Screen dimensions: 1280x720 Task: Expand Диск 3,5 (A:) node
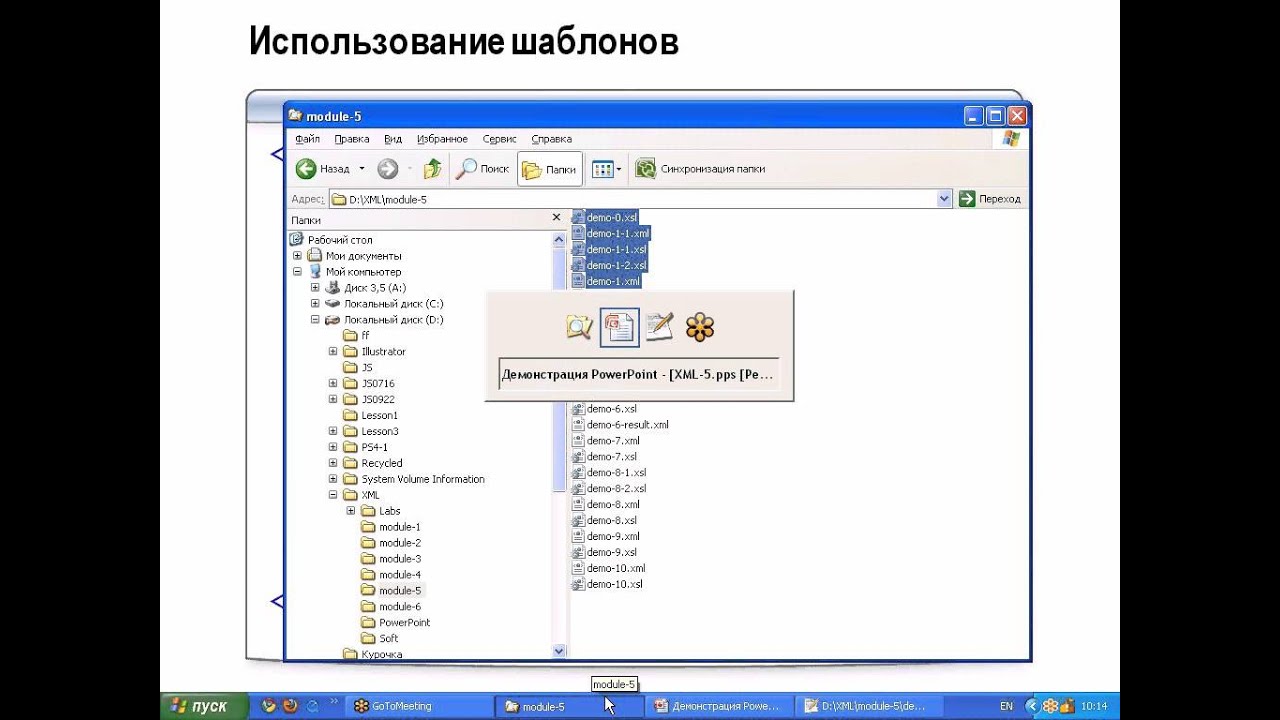[x=315, y=288]
